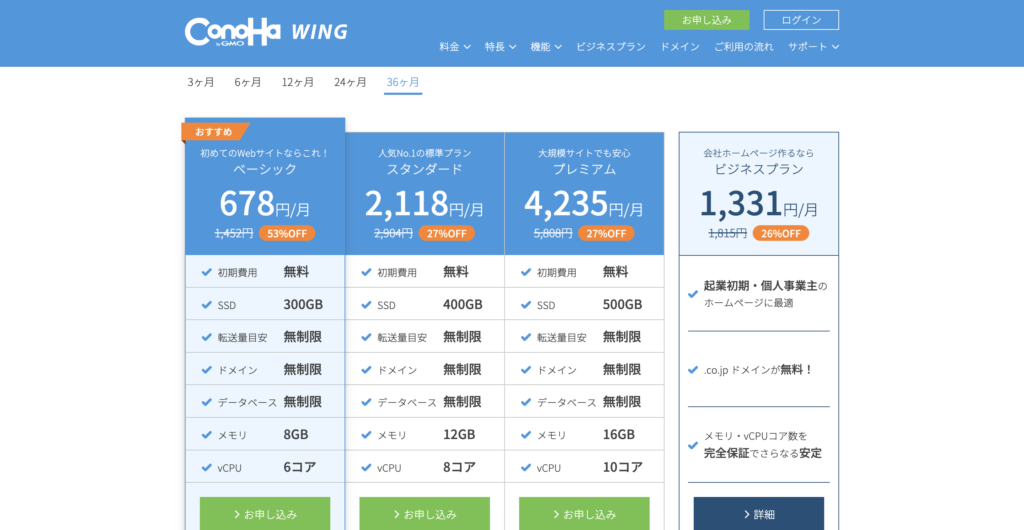This screenshot has height=530, width=1024.
Task: Click the 16GB memory value
Action: [618, 435]
